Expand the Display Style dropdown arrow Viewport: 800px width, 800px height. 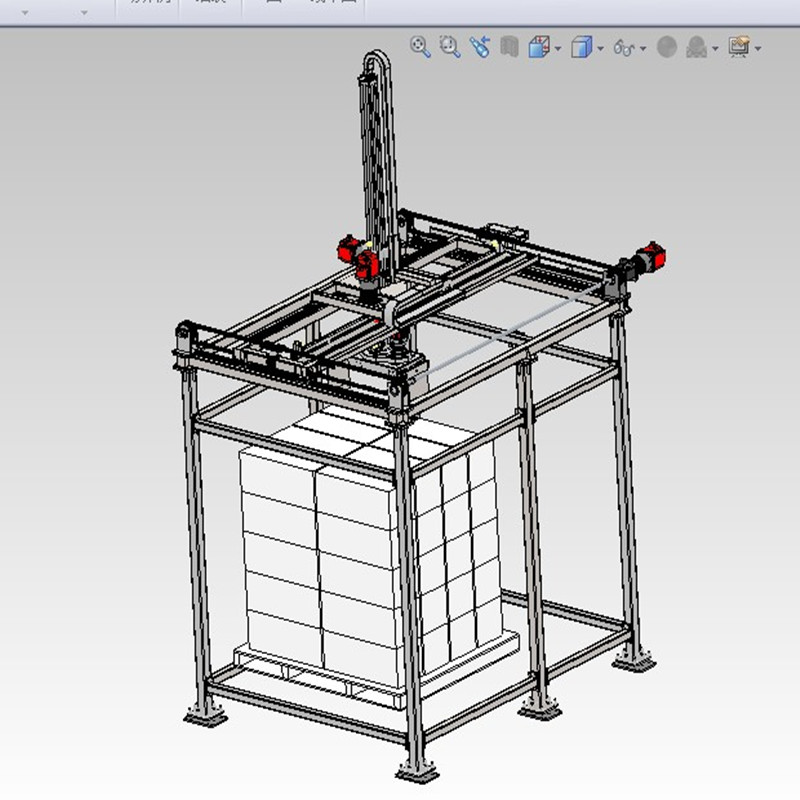[601, 49]
